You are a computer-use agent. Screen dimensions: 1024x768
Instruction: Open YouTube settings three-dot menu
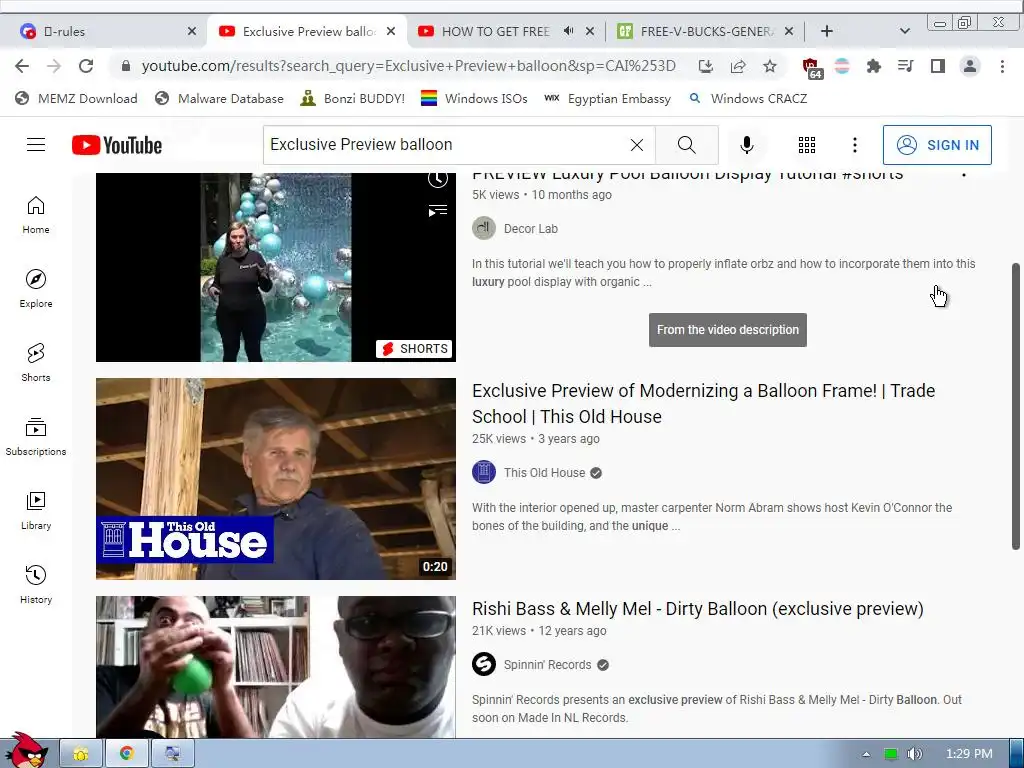click(855, 145)
